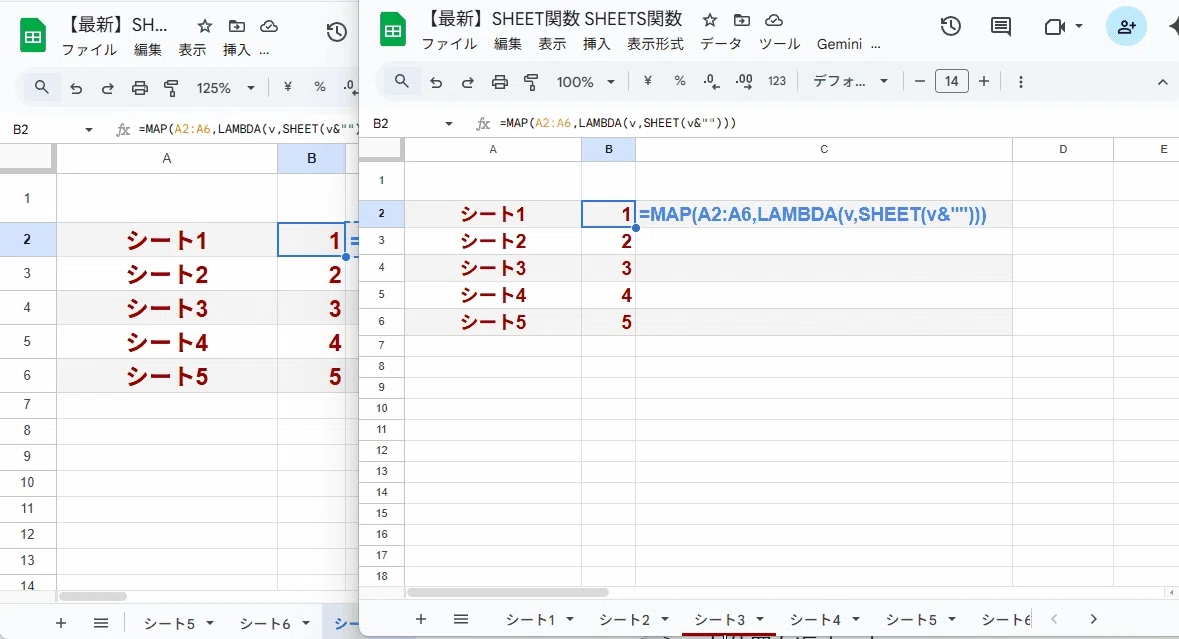The width and height of the screenshot is (1179, 639).
Task: Open the 123 number formats menu
Action: (777, 81)
